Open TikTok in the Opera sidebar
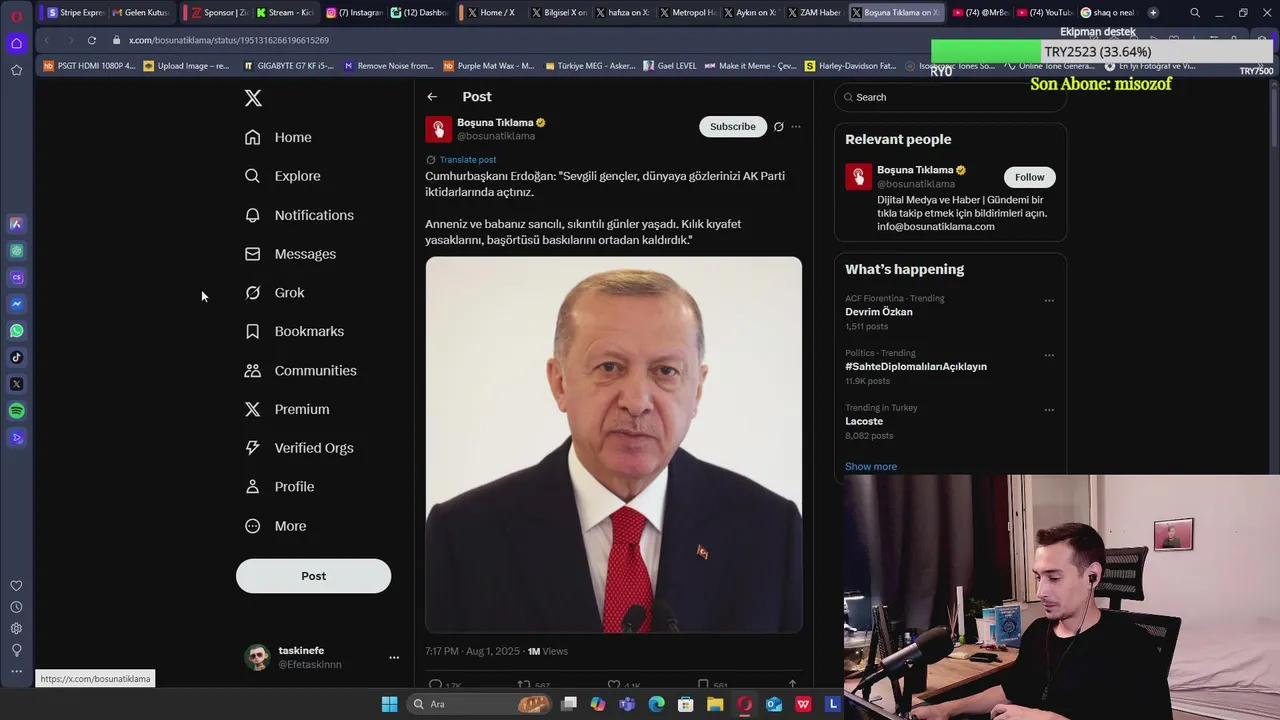Image resolution: width=1280 pixels, height=720 pixels. (16, 357)
